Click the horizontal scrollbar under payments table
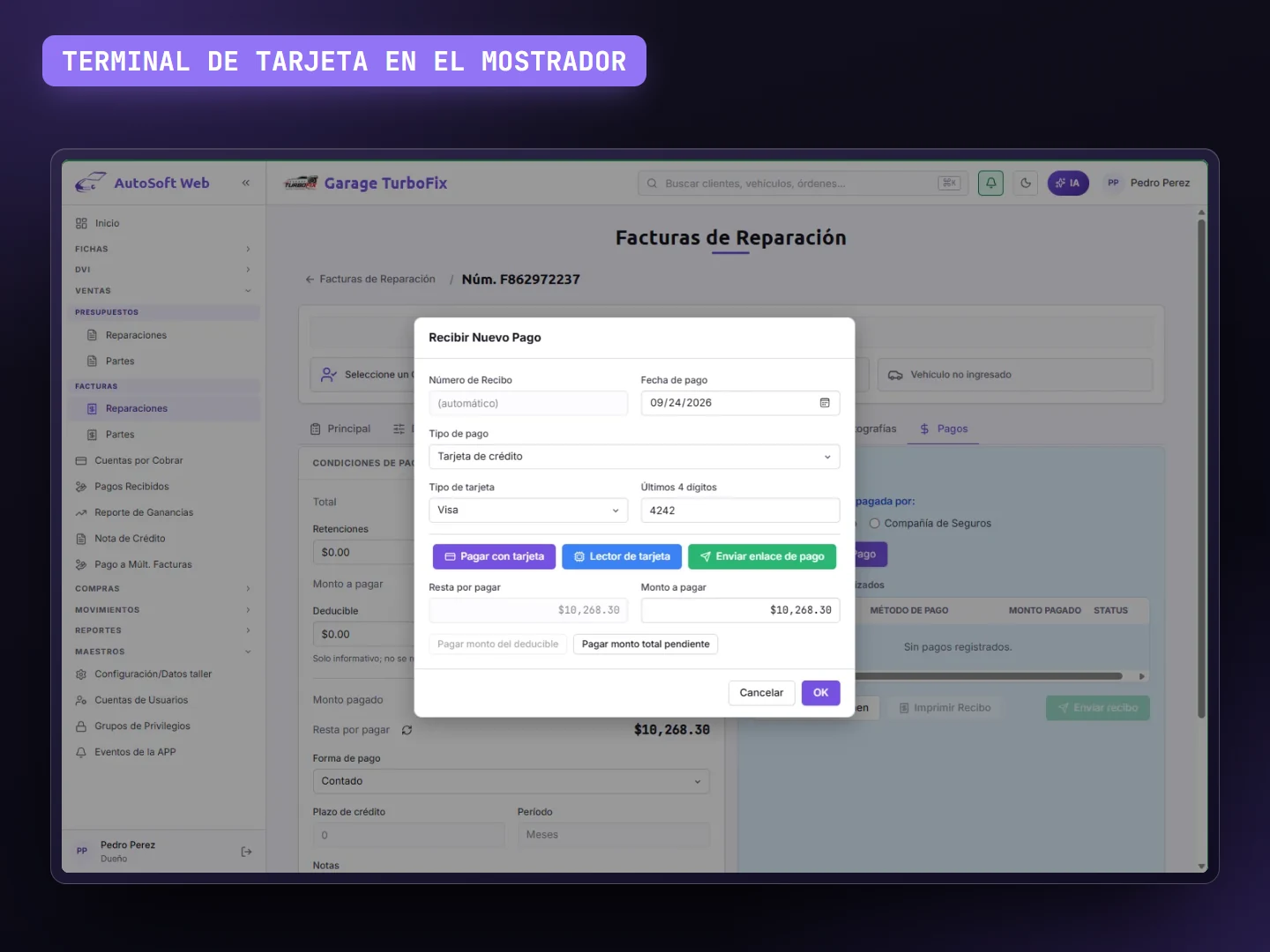Image resolution: width=1270 pixels, height=952 pixels. point(988,677)
